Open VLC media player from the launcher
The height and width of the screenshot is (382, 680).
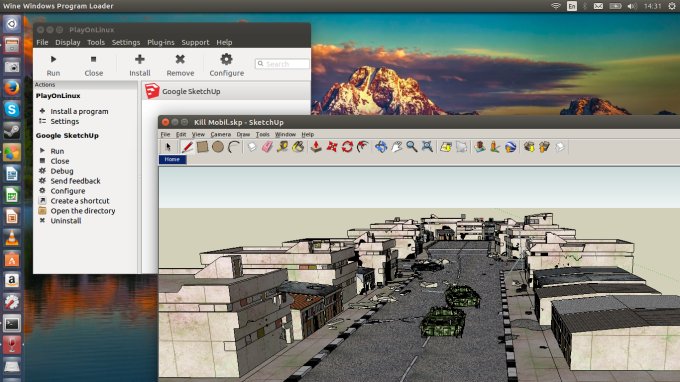coord(12,238)
